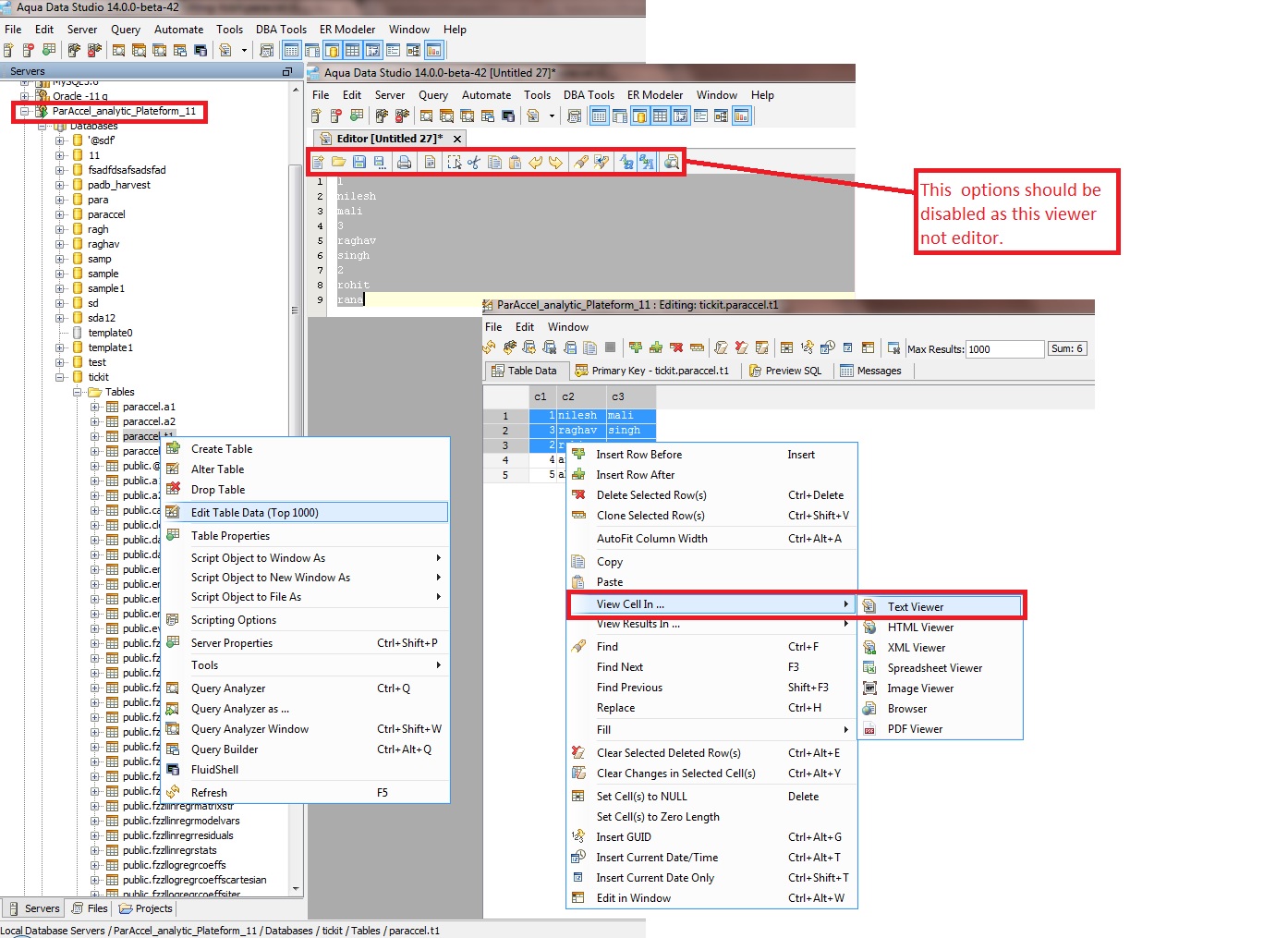
Task: Click the Refresh arrows icon in table editor toolbar
Action: click(489, 347)
